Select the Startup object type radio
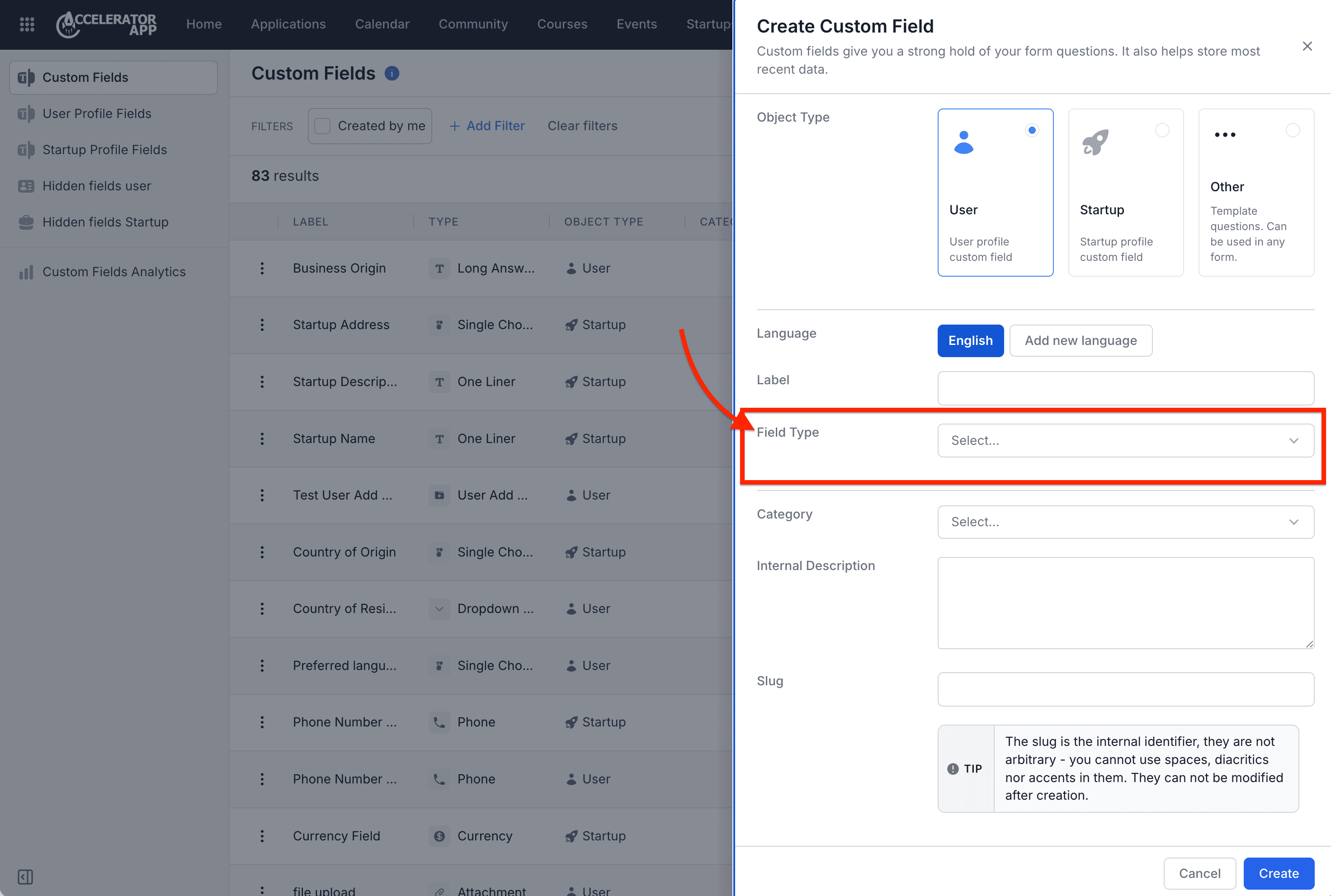The image size is (1331, 896). [1162, 130]
